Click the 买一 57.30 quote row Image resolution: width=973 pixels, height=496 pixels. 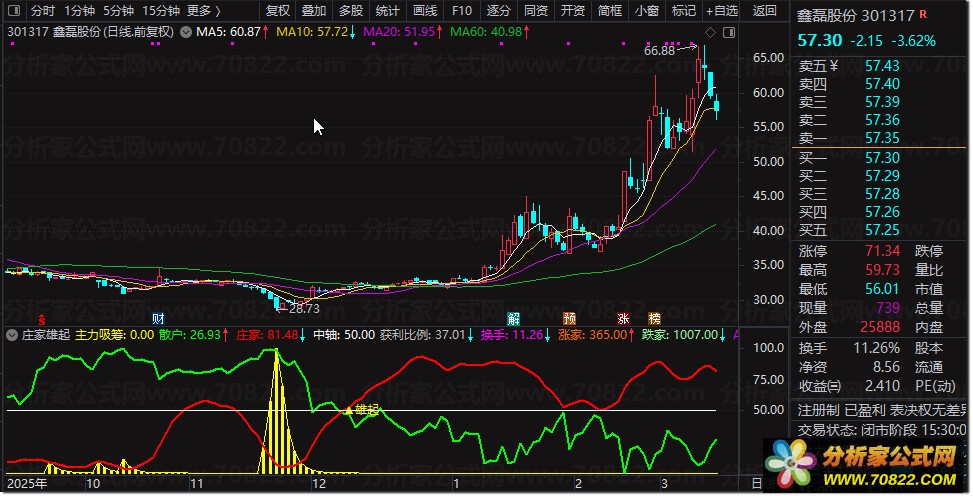[x=879, y=158]
